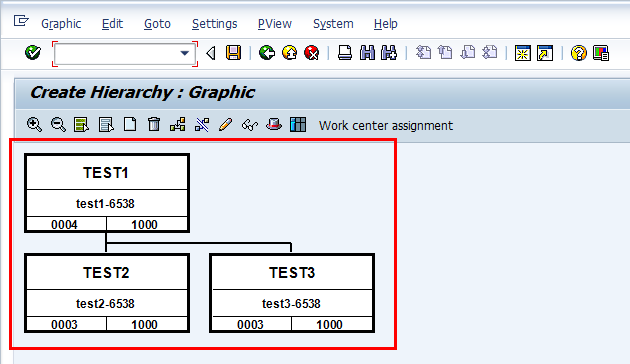This screenshot has width=630, height=364.
Task: Open the Graphic menu
Action: 61,24
